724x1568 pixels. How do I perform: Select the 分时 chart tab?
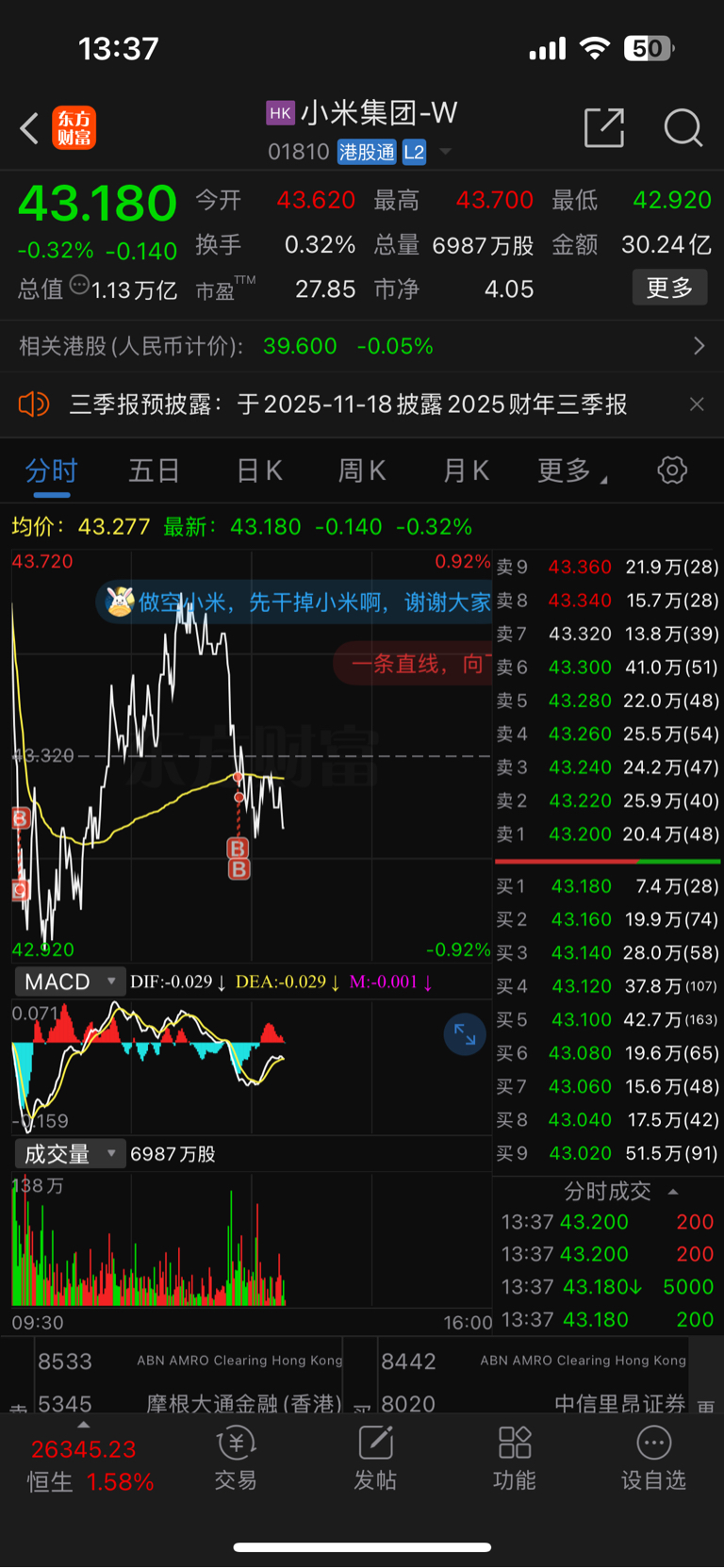pos(51,470)
